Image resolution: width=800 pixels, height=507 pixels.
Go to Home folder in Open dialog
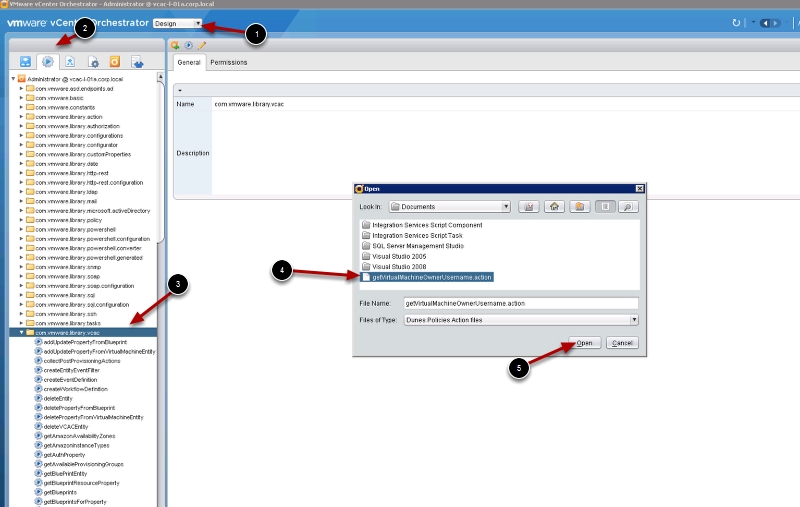[553, 206]
